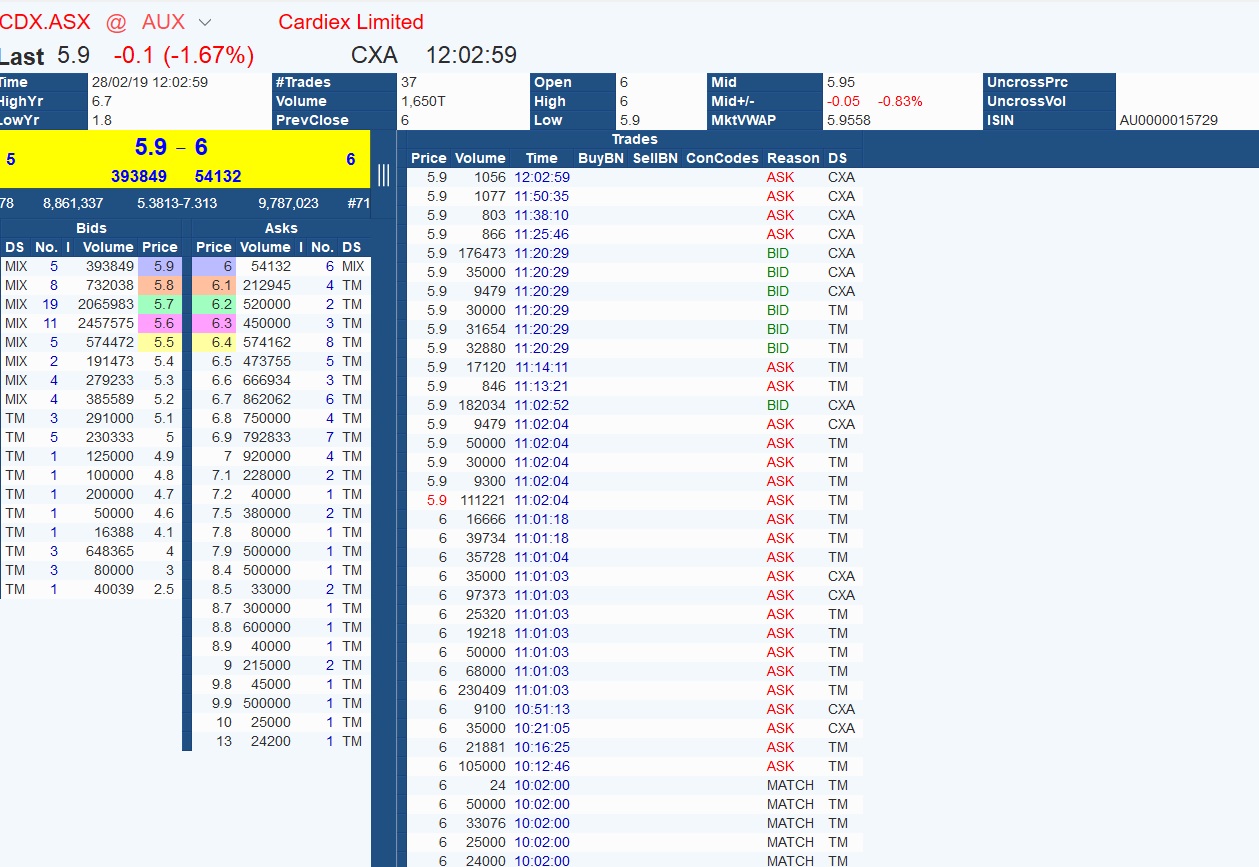This screenshot has width=1259, height=867.
Task: Select bid row with volume 648365
Action: (x=91, y=552)
